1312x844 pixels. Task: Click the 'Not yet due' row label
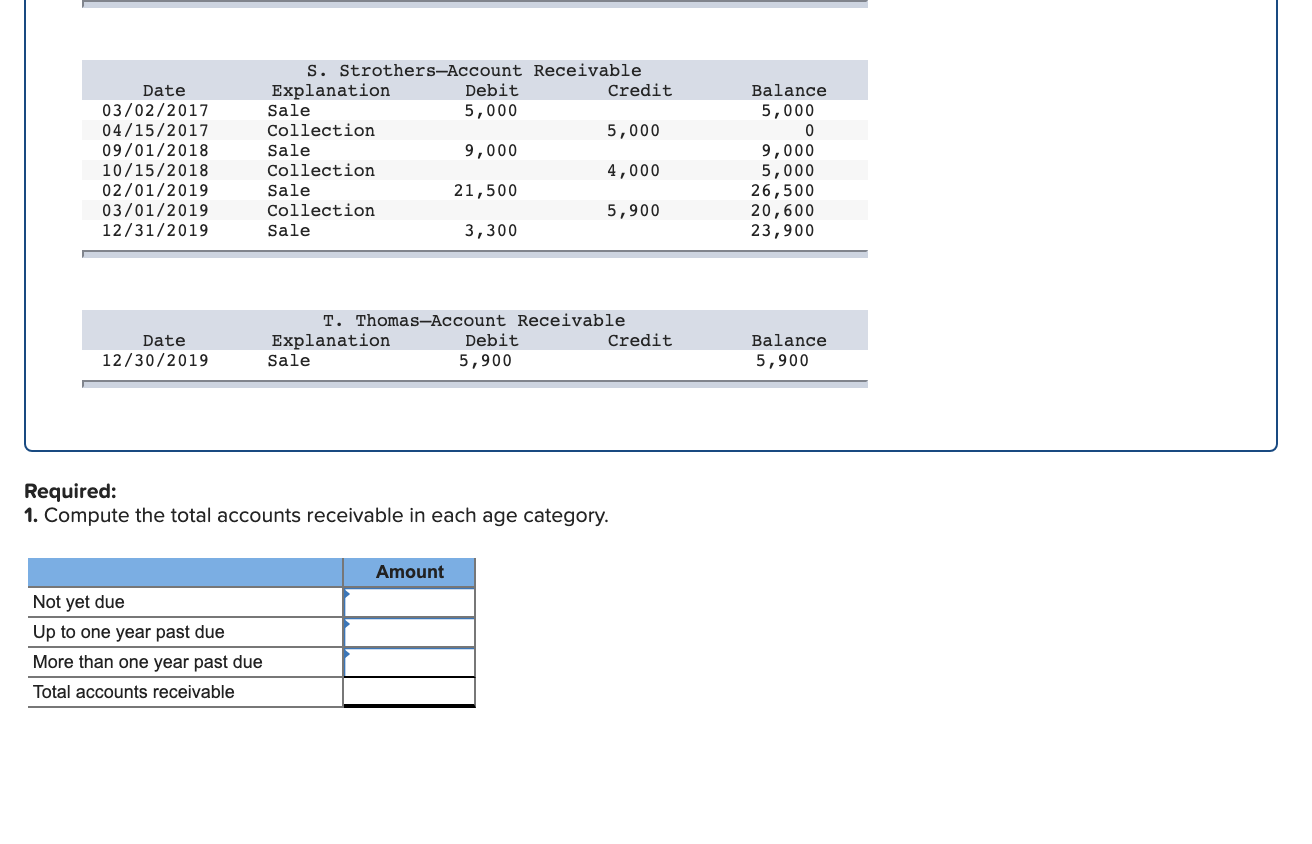pyautogui.click(x=79, y=602)
